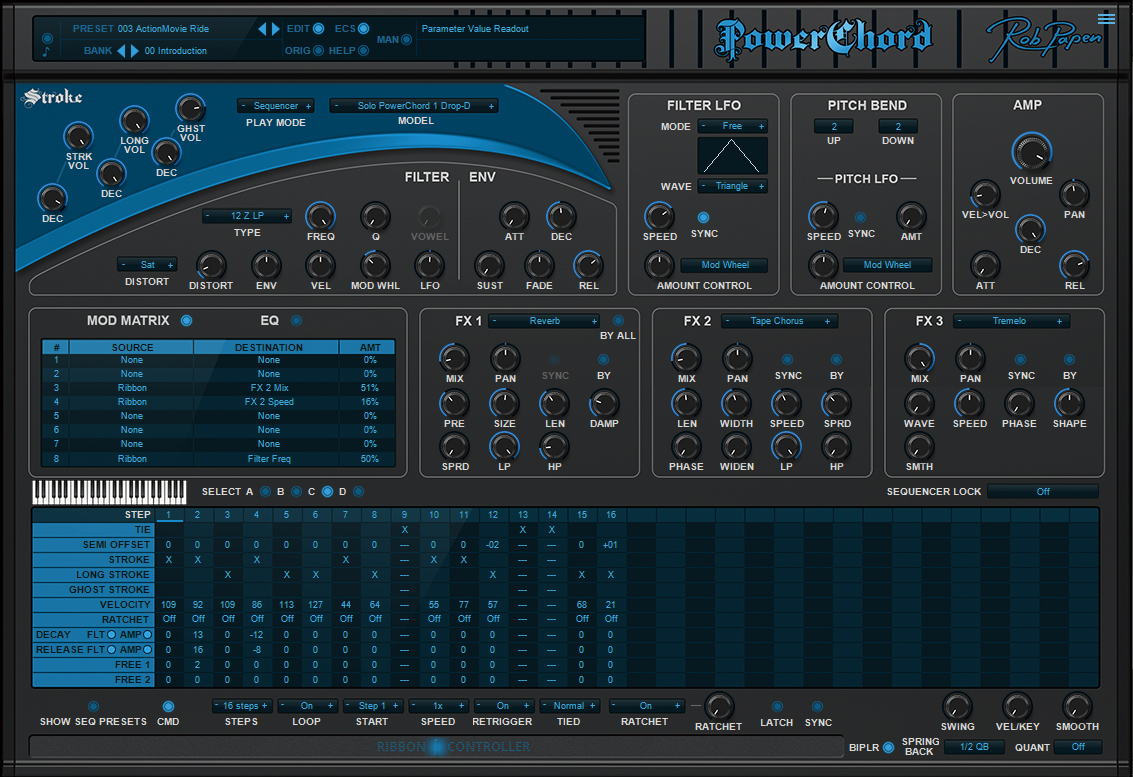Click the Pitch LFO AMT knob

tap(910, 216)
